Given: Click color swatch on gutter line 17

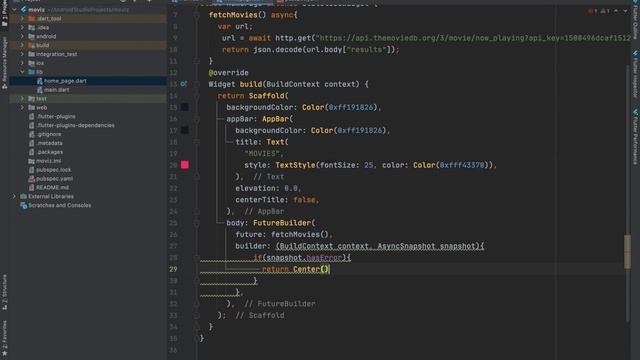Looking at the screenshot, I should (184, 130).
